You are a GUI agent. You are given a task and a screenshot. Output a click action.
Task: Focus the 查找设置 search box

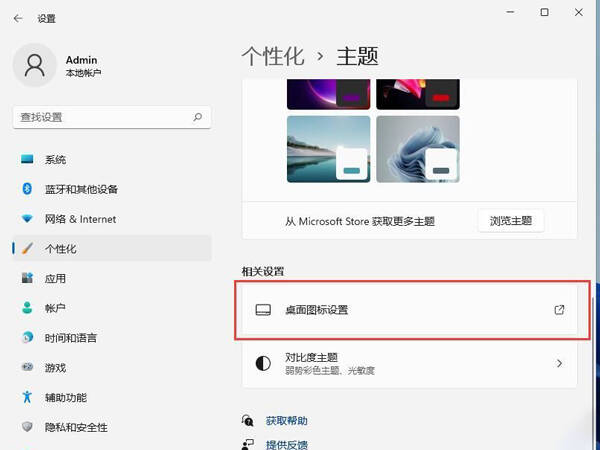[112, 117]
